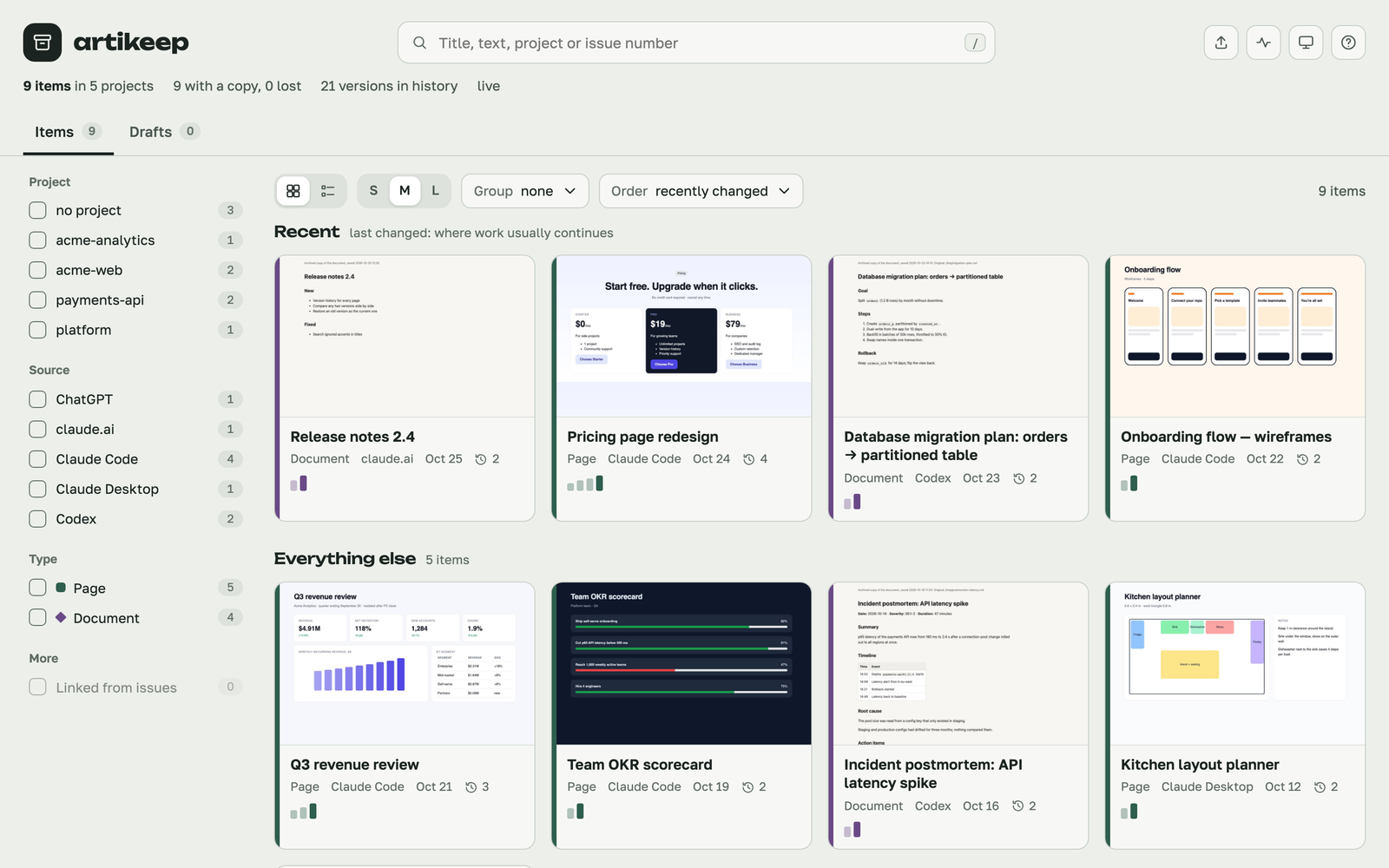The image size is (1389, 868).
Task: Click the search magnifier icon
Action: pyautogui.click(x=419, y=43)
